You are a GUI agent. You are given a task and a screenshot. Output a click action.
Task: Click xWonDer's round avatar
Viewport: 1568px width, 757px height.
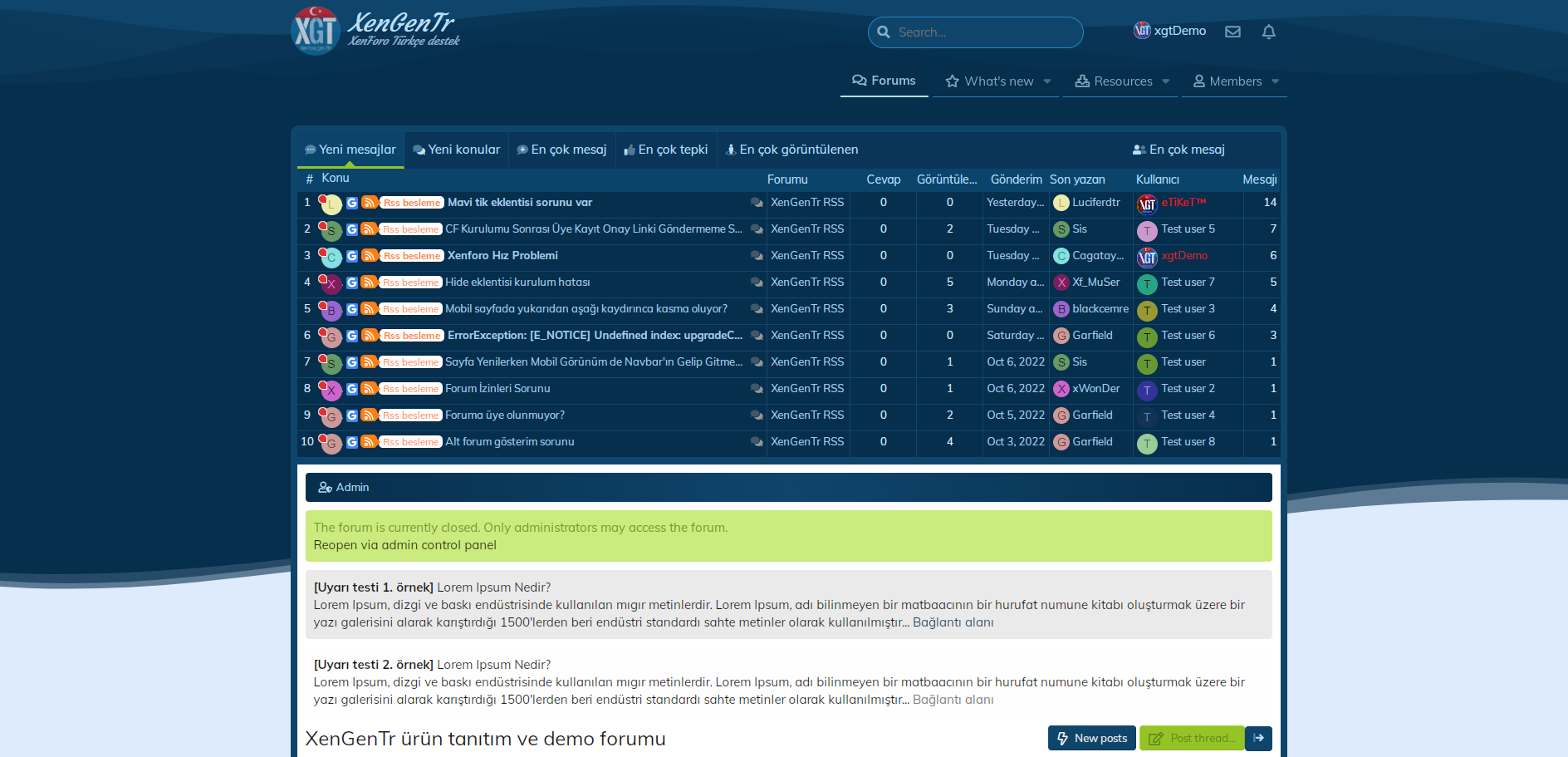(1061, 389)
